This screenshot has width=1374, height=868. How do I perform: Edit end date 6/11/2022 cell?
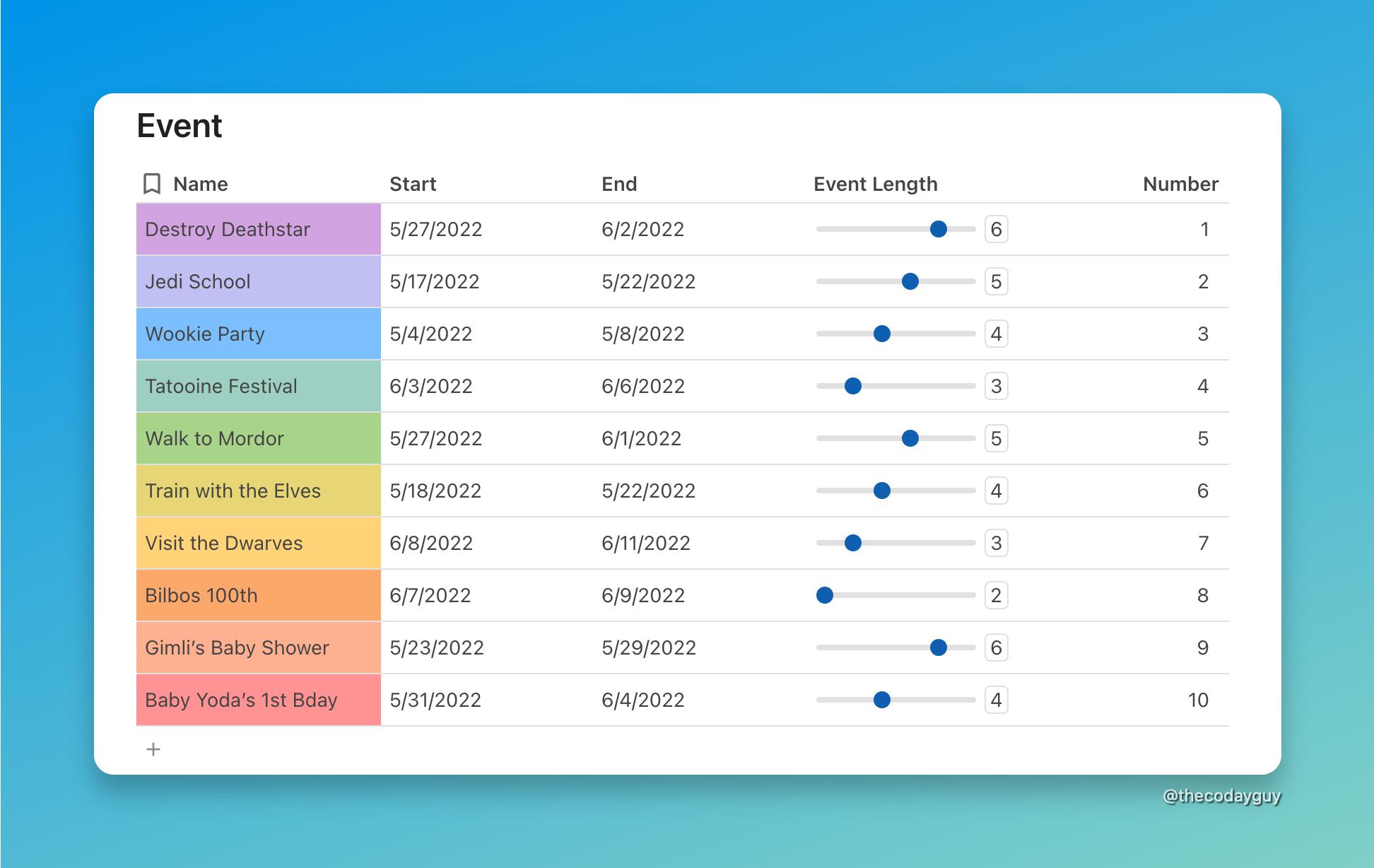tap(645, 543)
